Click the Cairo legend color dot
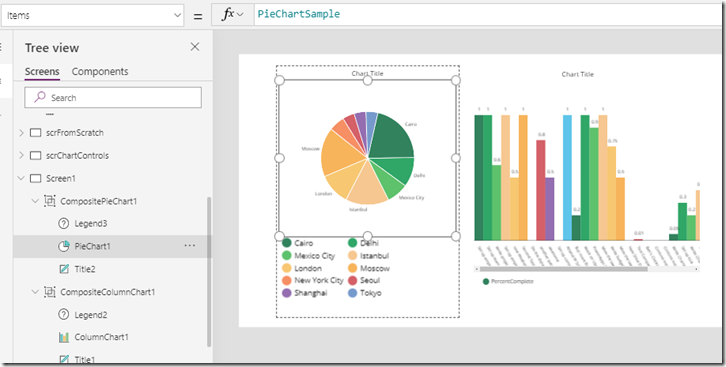The width and height of the screenshot is (726, 367). click(x=287, y=243)
